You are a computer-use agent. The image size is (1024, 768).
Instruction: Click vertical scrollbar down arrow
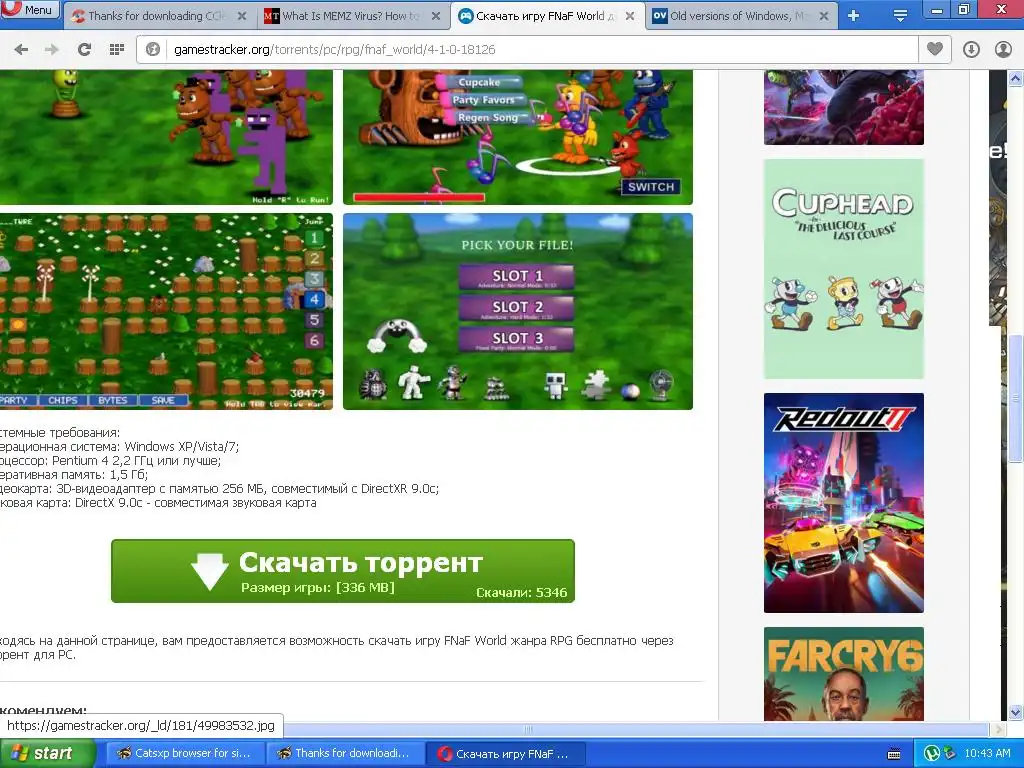[x=1016, y=712]
